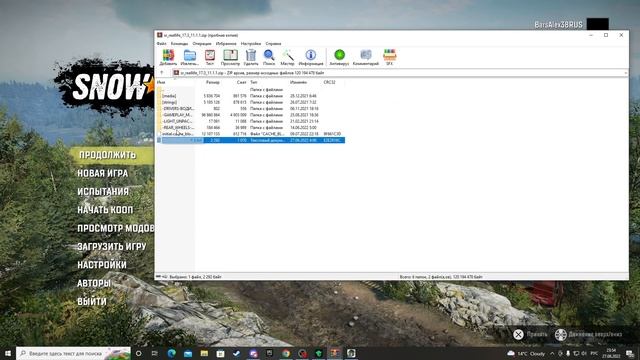
Task: Click the taskbar clock and date
Action: point(611,353)
